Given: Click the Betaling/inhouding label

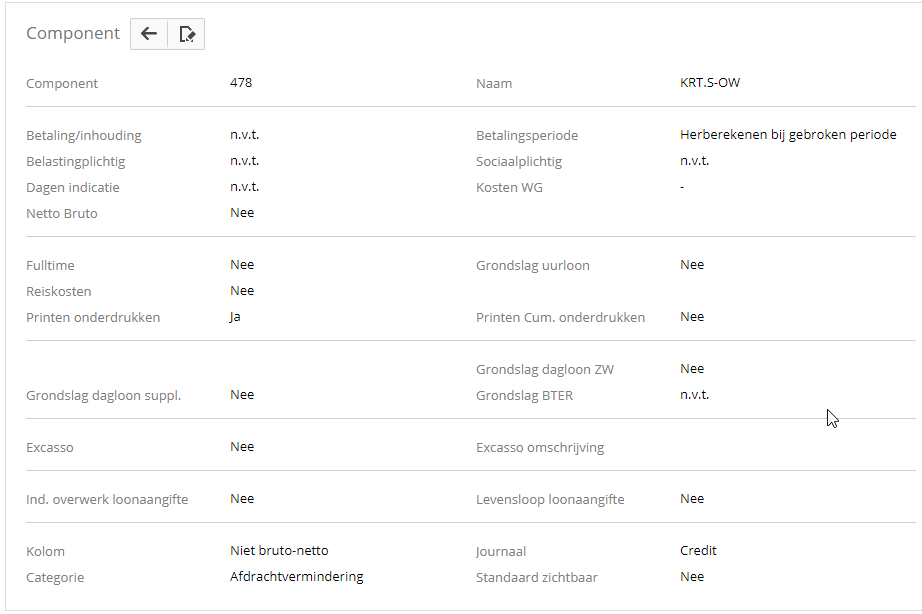Looking at the screenshot, I should [84, 135].
